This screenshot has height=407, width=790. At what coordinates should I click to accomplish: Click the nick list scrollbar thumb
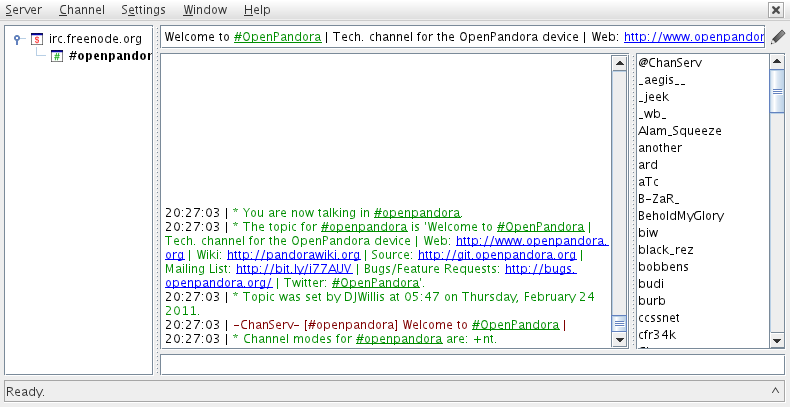click(777, 91)
